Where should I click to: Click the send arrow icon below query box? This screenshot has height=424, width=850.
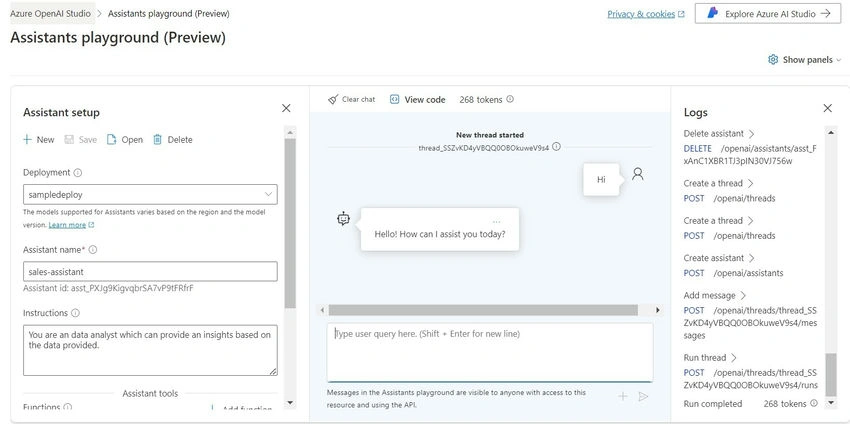tap(643, 396)
